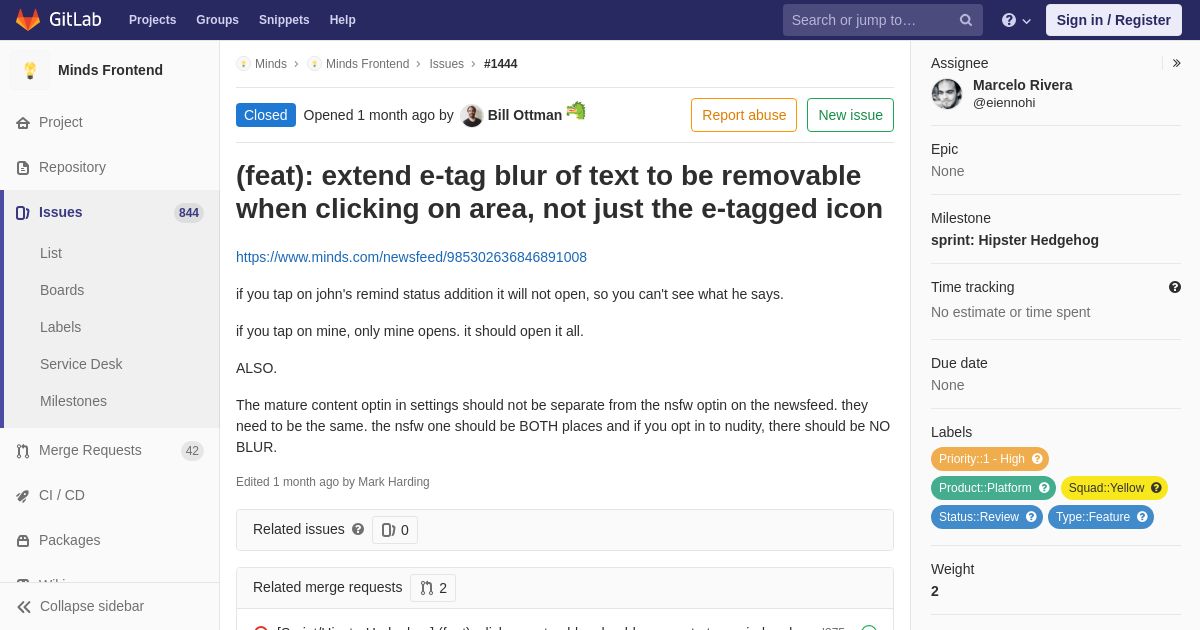1200x630 pixels.
Task: Click the Type::Feature label
Action: [x=1101, y=517]
